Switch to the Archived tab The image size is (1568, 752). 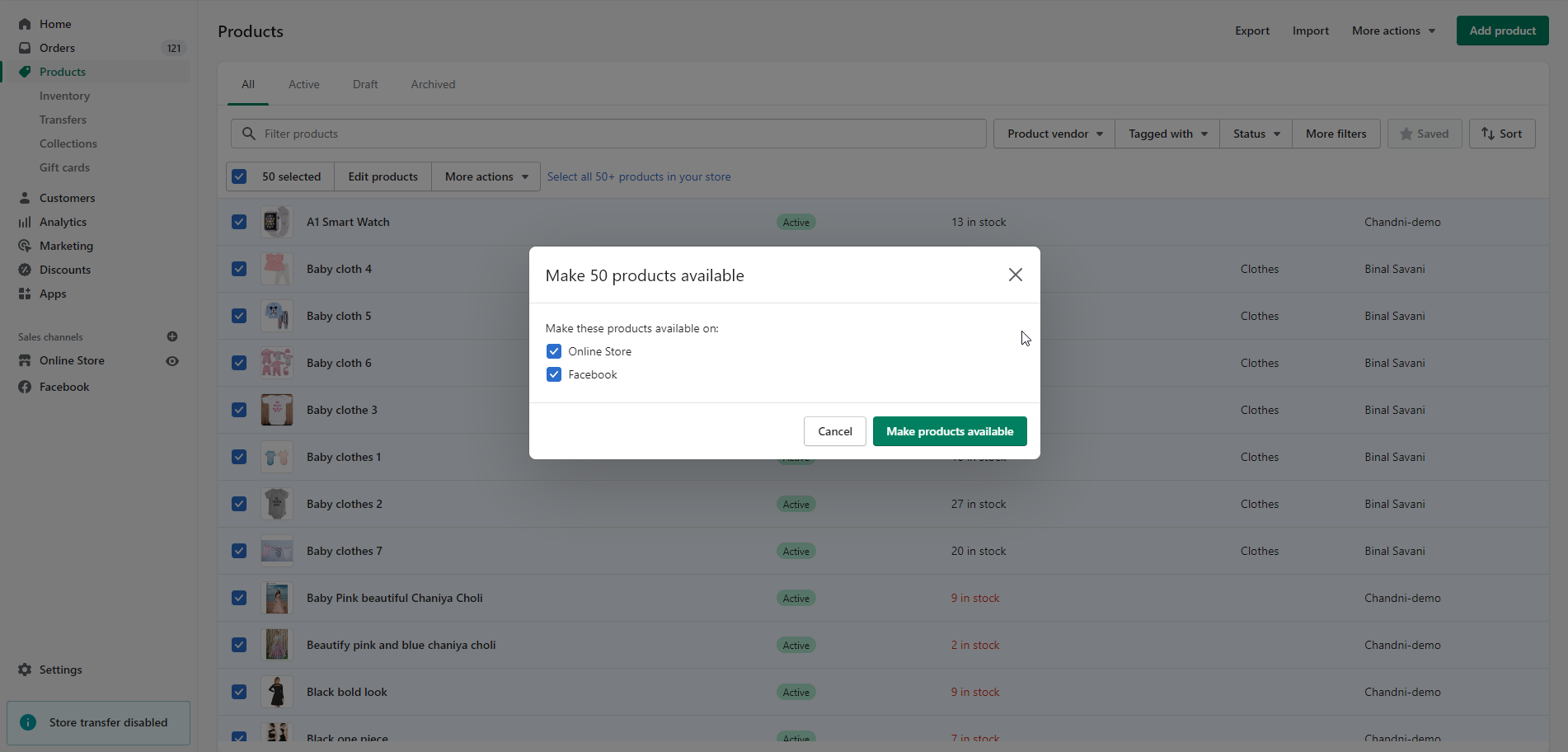coord(433,84)
